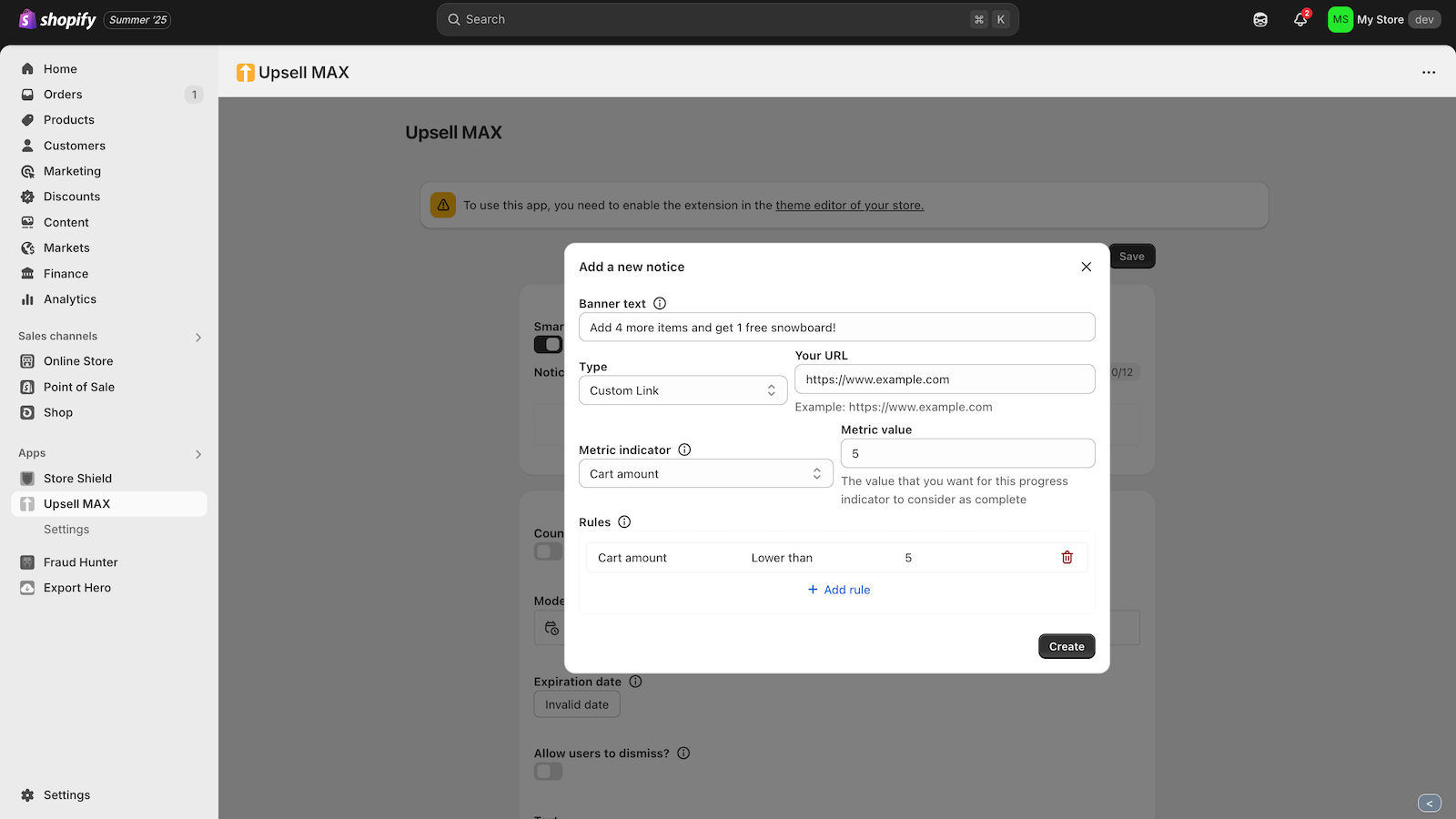Viewport: 1456px width, 819px height.
Task: Click the Create button
Action: (x=1066, y=646)
